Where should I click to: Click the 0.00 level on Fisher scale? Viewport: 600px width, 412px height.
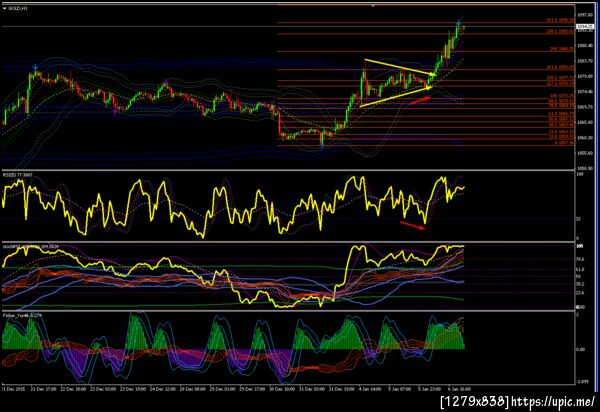[580, 349]
